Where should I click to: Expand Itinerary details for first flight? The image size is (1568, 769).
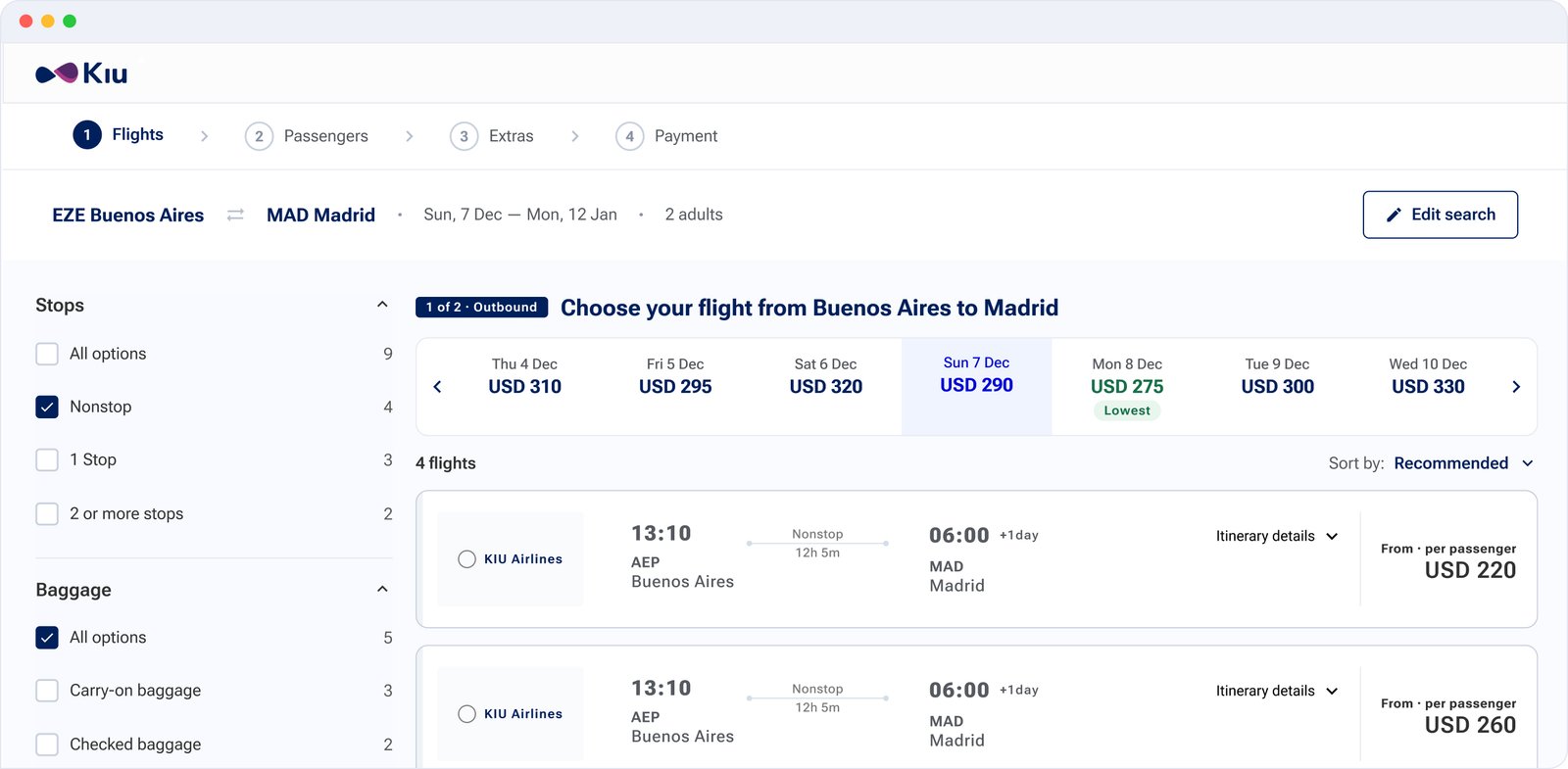(1277, 536)
